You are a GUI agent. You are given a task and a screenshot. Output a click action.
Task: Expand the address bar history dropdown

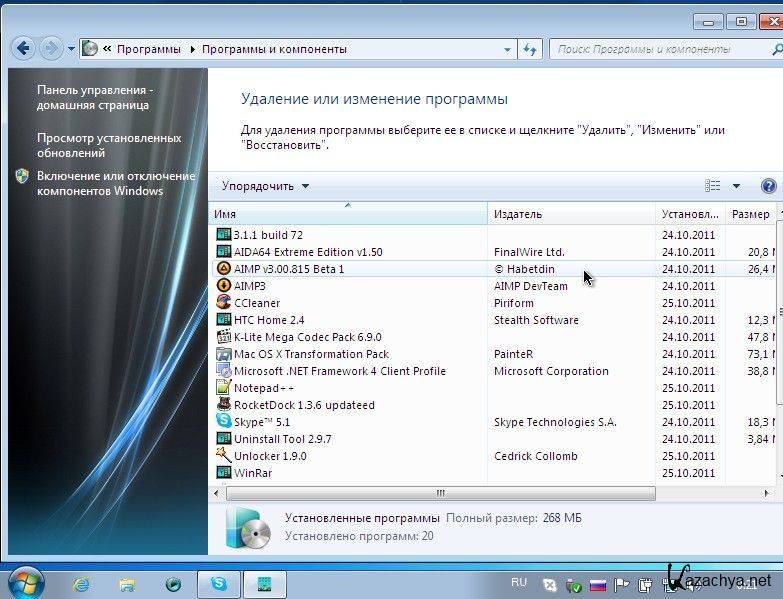507,48
